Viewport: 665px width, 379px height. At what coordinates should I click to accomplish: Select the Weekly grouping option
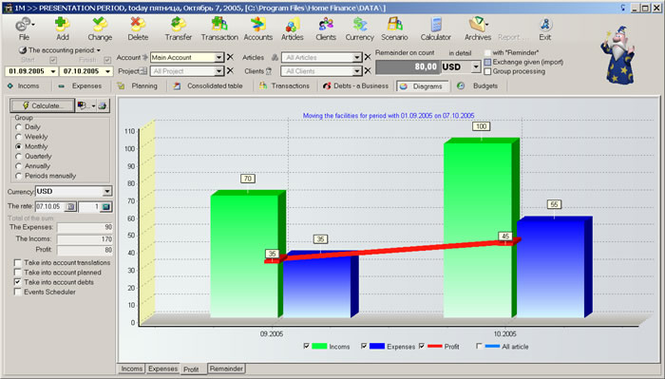pyautogui.click(x=18, y=137)
